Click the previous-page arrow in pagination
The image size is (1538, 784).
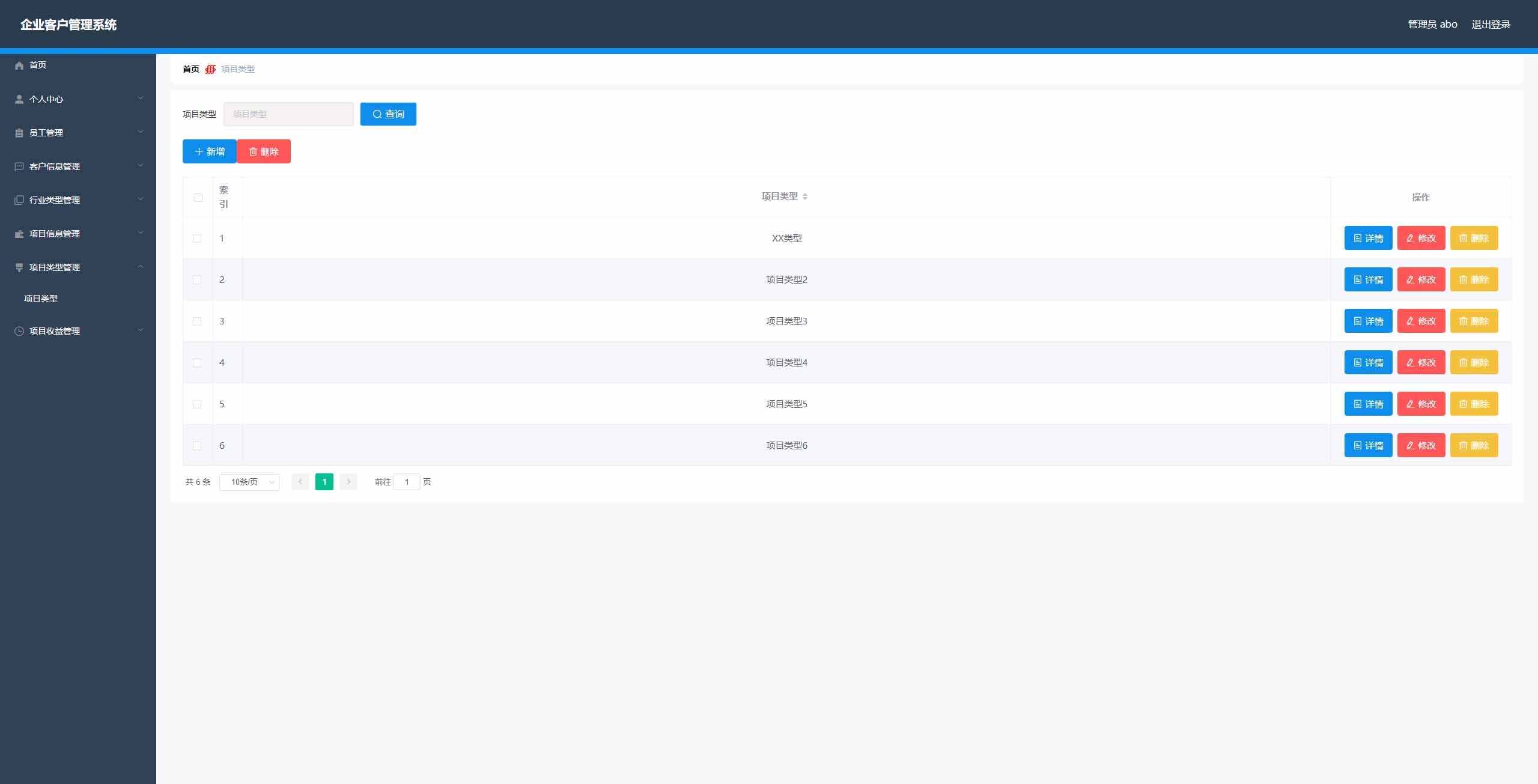[x=300, y=482]
